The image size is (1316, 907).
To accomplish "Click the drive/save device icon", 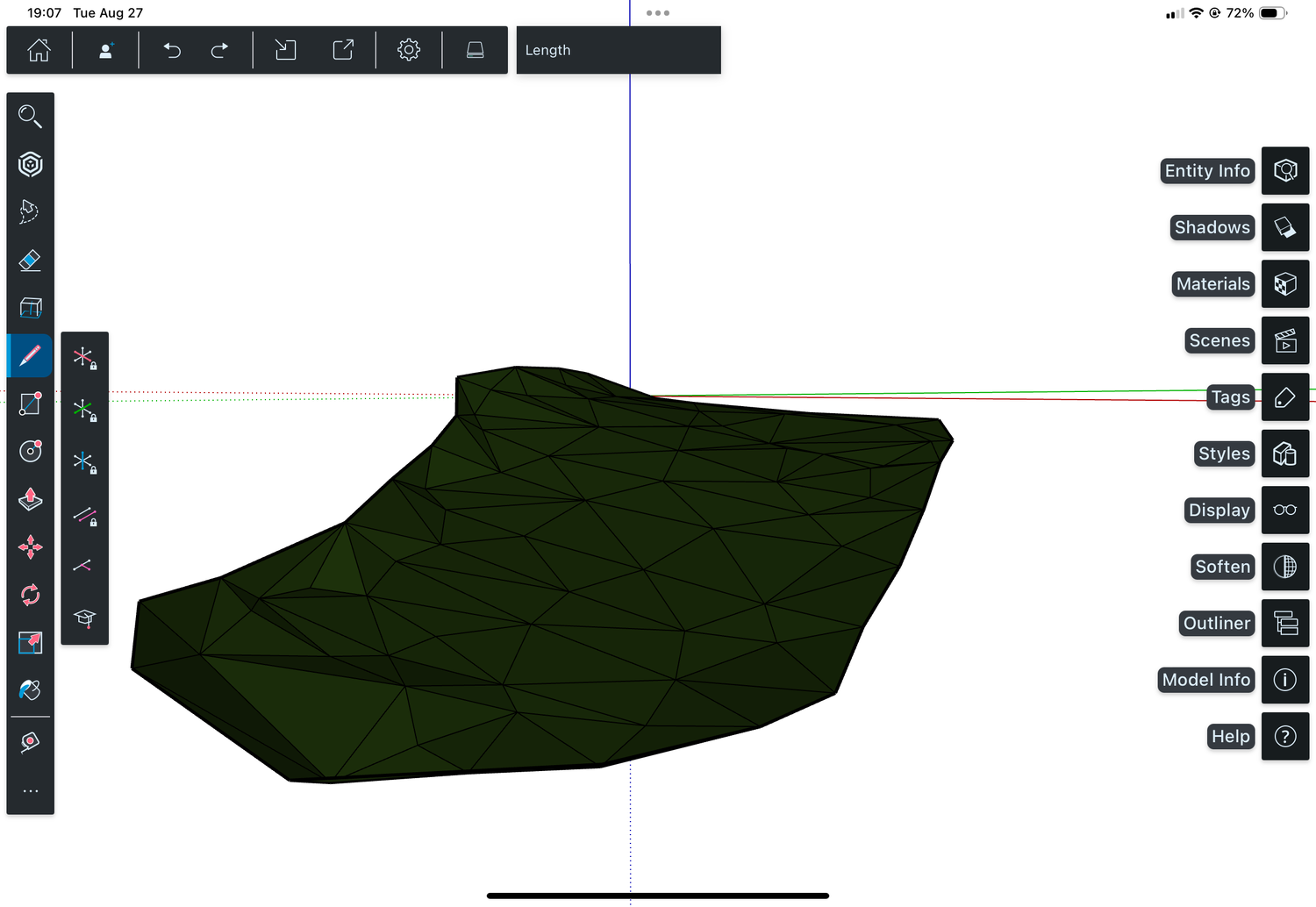I will pyautogui.click(x=475, y=50).
